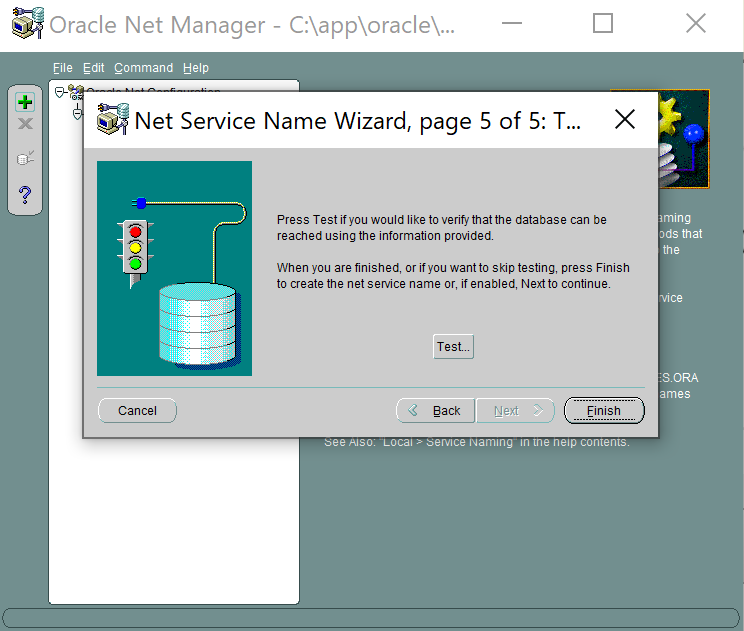Click the green plus Create icon

[x=26, y=102]
